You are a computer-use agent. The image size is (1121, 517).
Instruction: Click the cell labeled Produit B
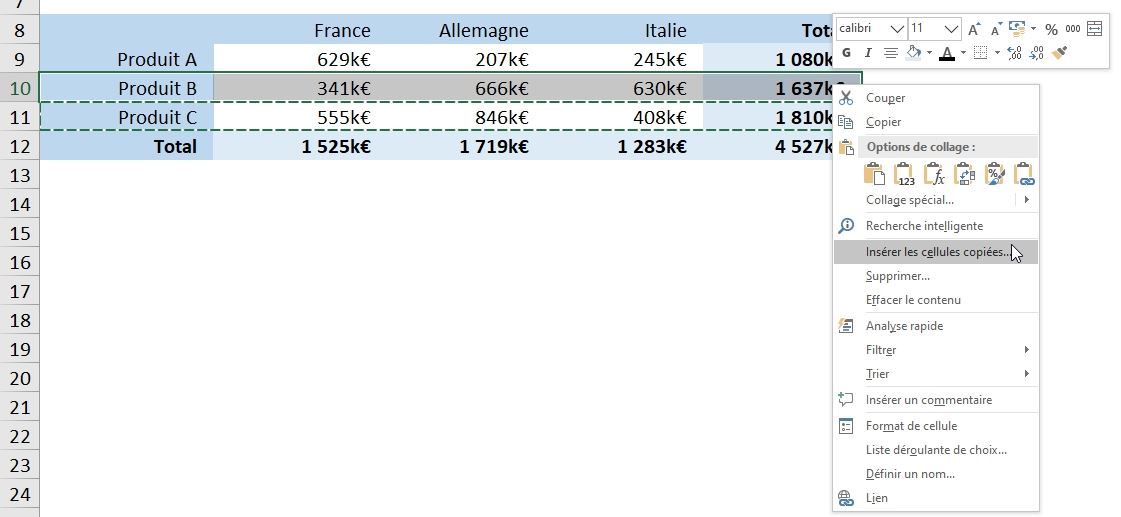tap(127, 89)
